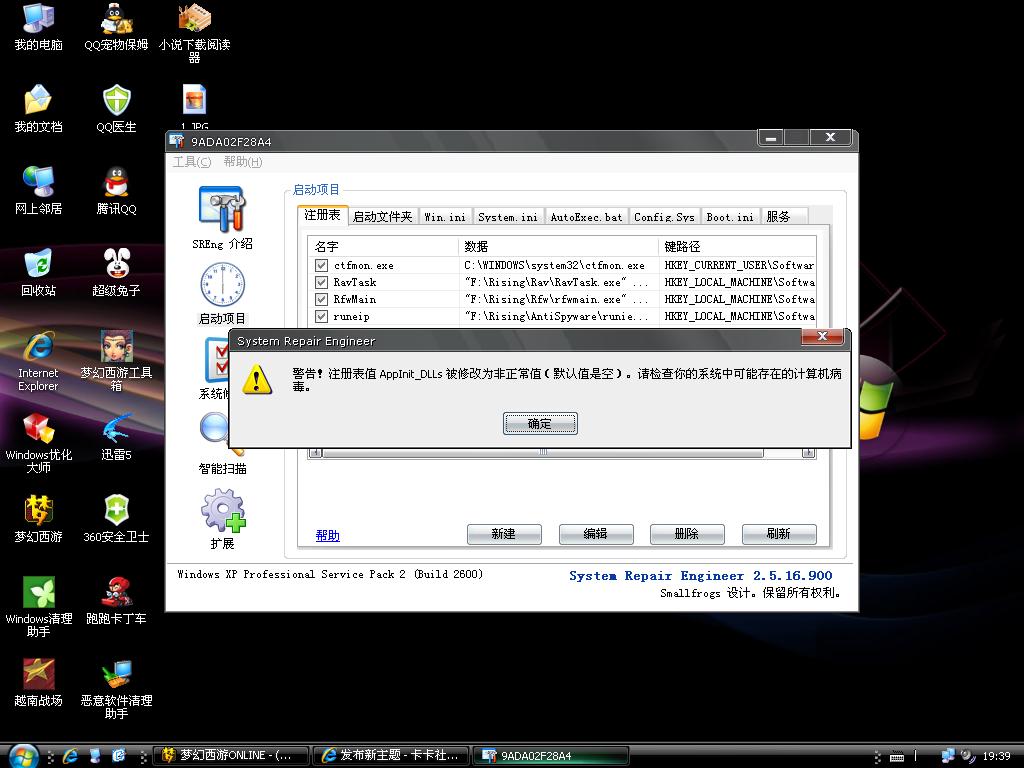Open 我的电脑 desktop icon

[39, 26]
